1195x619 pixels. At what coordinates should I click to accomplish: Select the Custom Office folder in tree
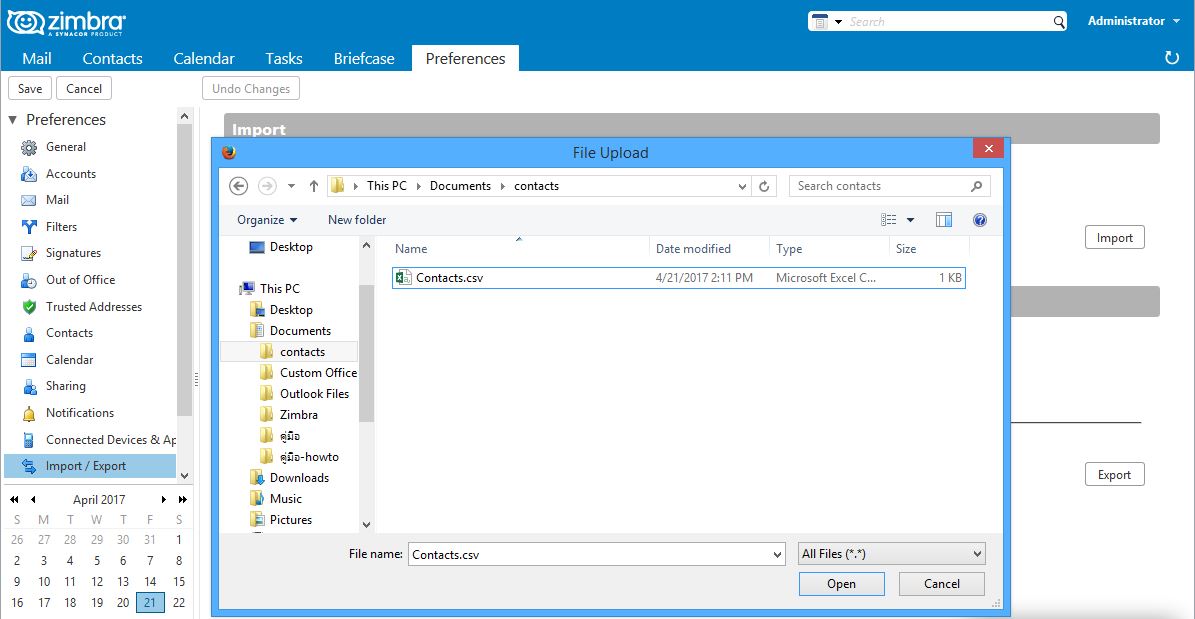click(318, 373)
